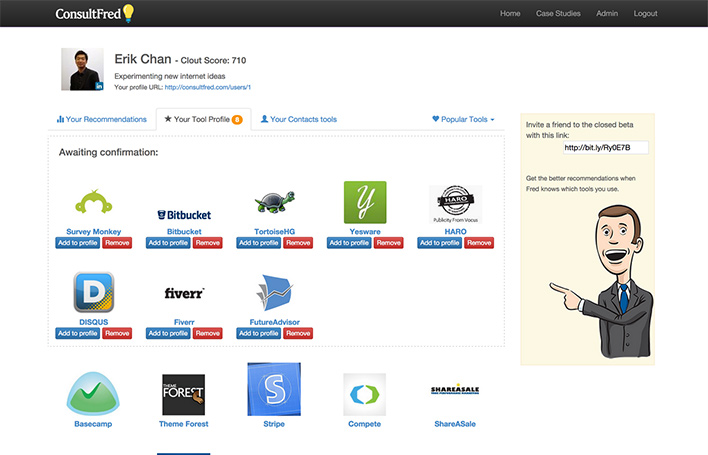Click Erik Chan's profile photo
This screenshot has height=455, width=708.
tap(82, 69)
